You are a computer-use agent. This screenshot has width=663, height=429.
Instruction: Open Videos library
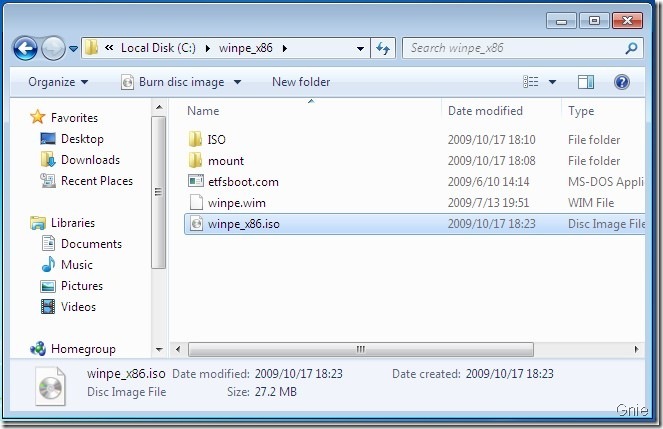[x=78, y=307]
